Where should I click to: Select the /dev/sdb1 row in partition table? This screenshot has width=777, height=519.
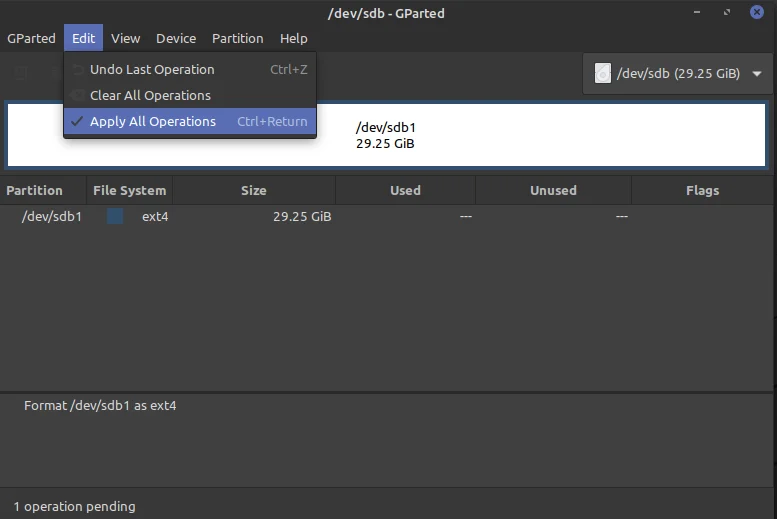click(387, 217)
